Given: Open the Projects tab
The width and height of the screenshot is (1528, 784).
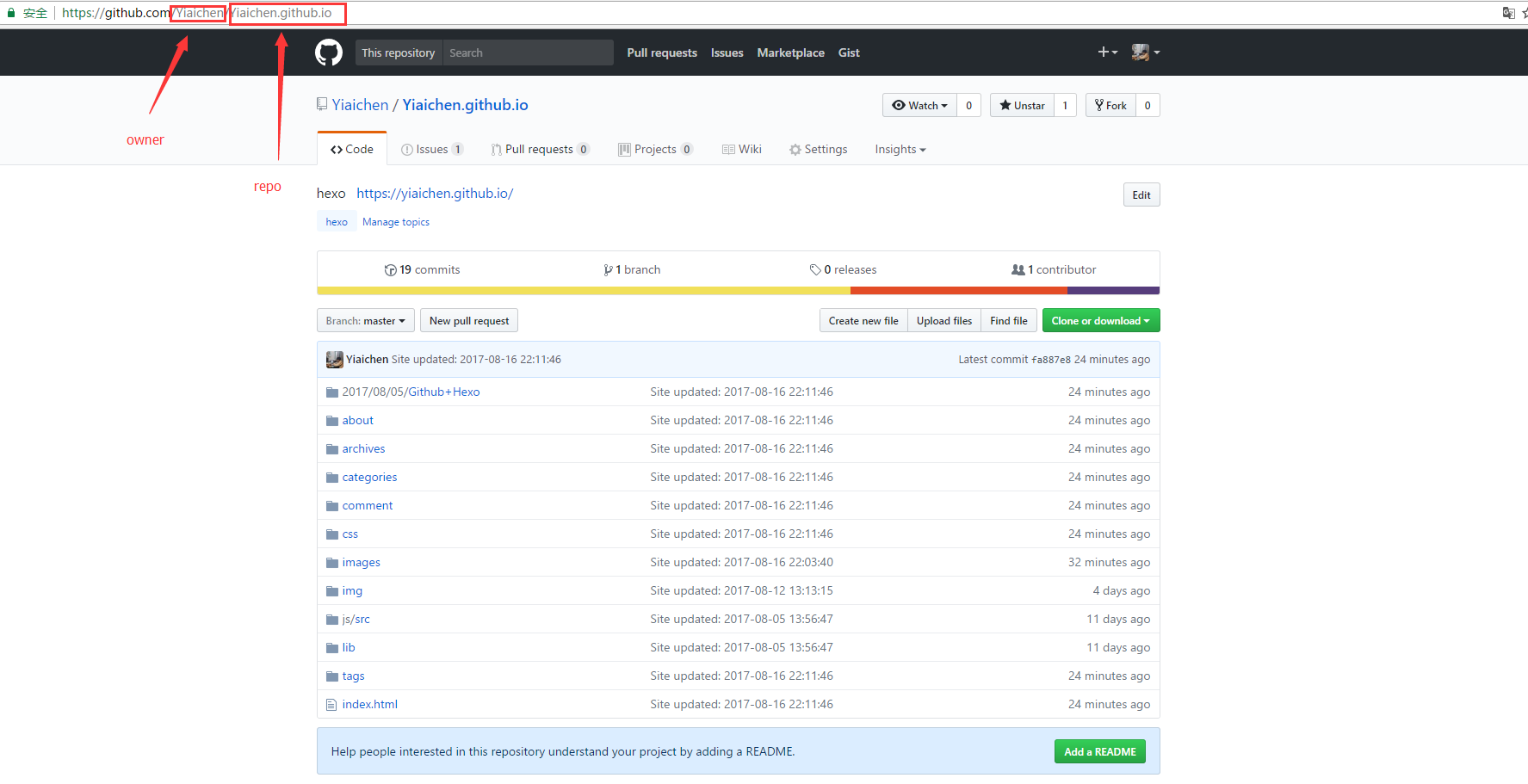Looking at the screenshot, I should coord(655,150).
